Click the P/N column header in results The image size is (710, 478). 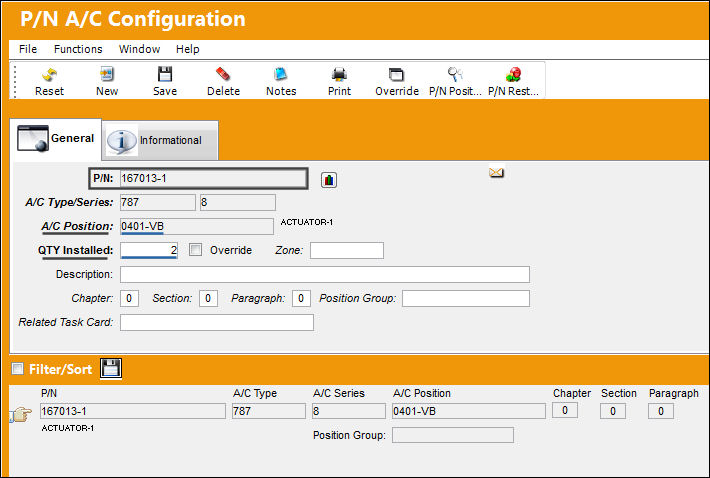pos(49,393)
